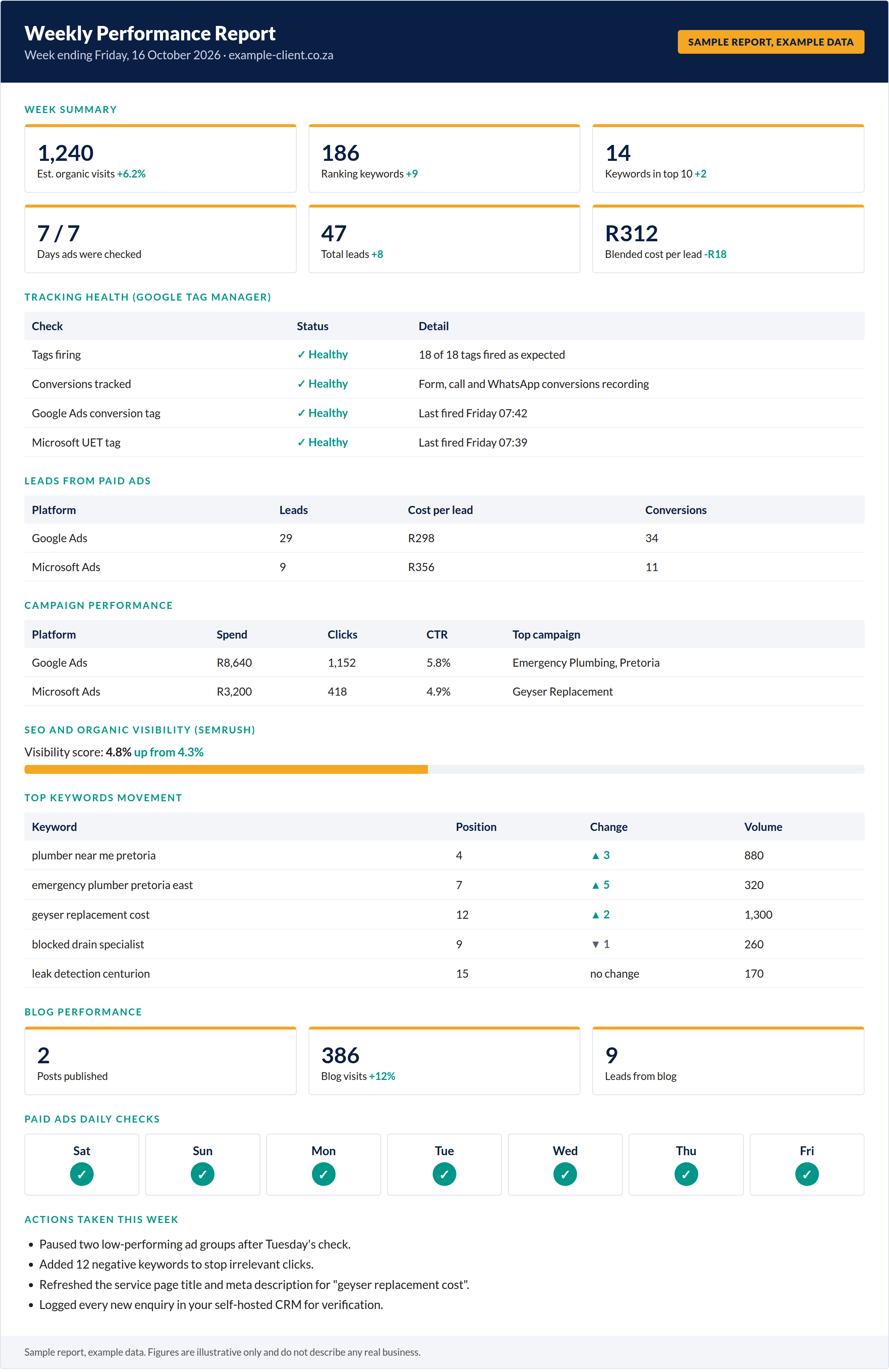Image resolution: width=889 pixels, height=1372 pixels.
Task: Click the R298 cost per lead value
Action: point(421,538)
